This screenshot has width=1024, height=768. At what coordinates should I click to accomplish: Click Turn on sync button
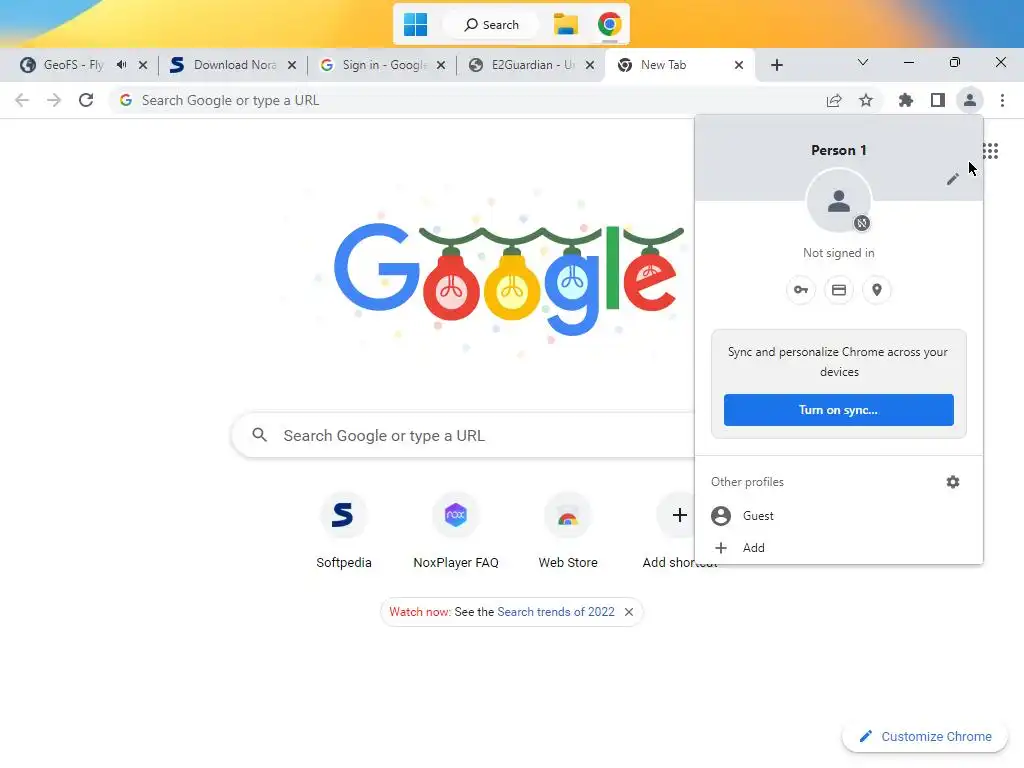(839, 409)
